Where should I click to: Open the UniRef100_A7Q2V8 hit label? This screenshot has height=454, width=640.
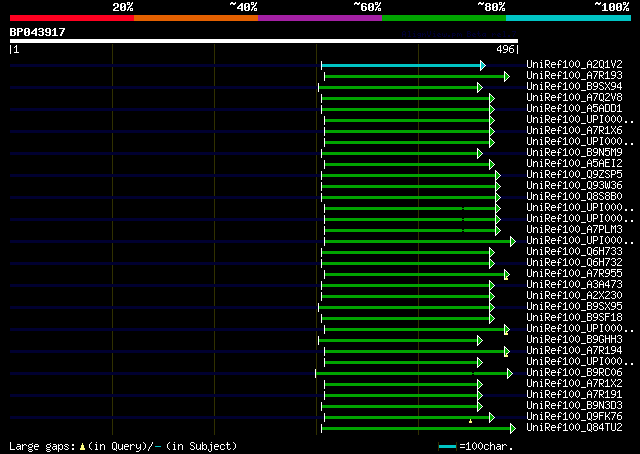tap(574, 98)
